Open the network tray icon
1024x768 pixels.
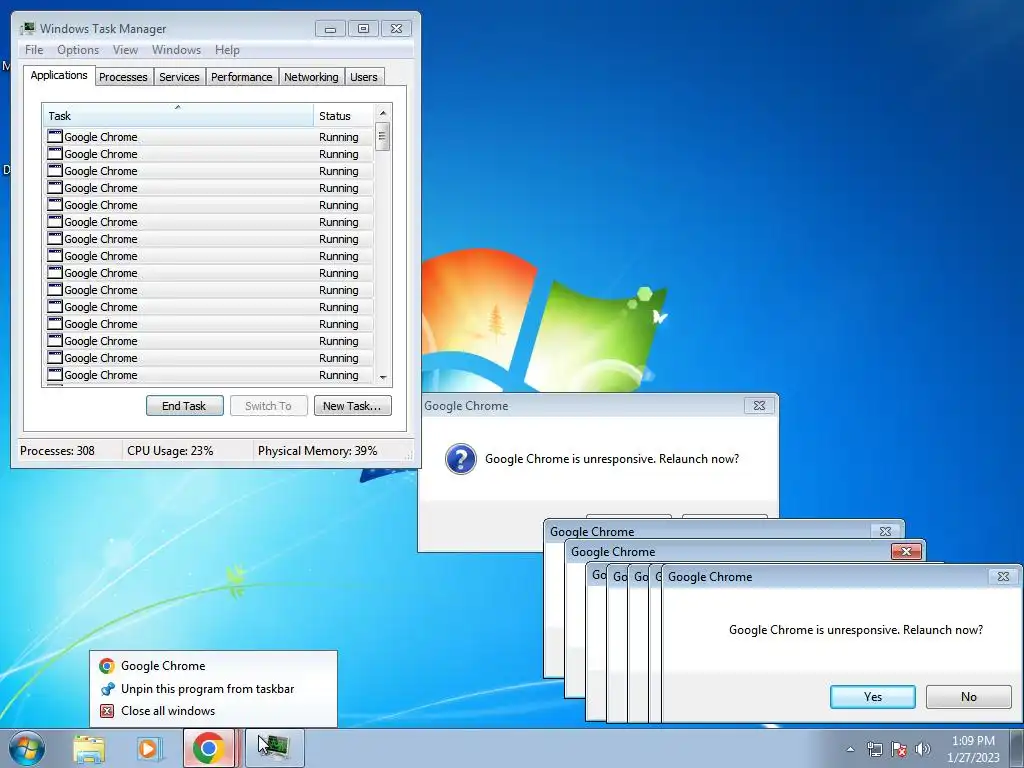pyautogui.click(x=874, y=749)
